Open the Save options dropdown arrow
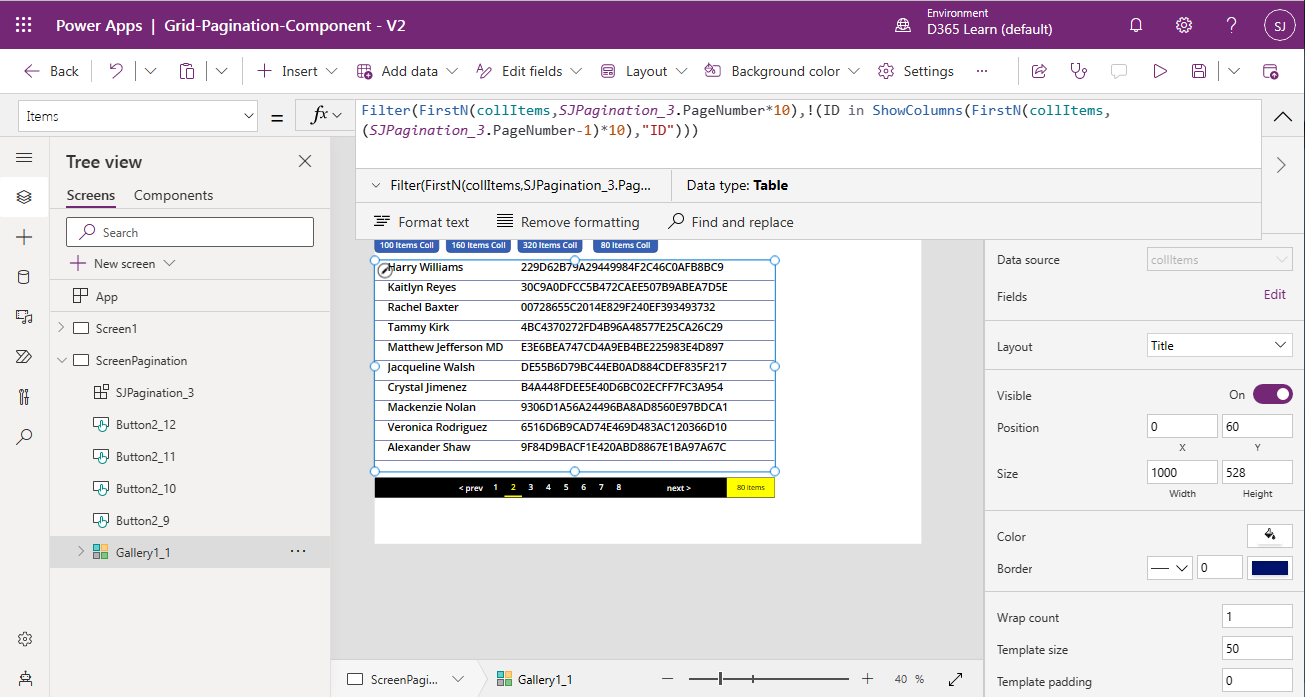Screen dimensions: 1305x697 (1234, 71)
